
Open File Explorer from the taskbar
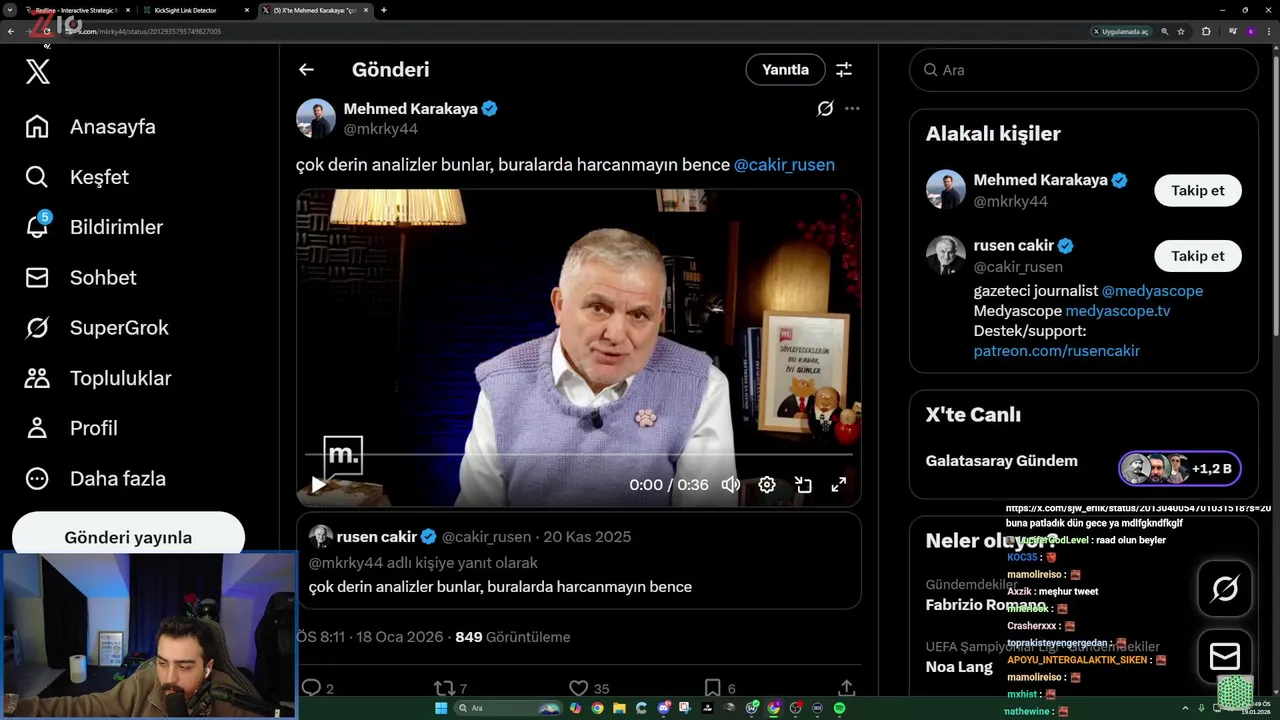point(619,708)
